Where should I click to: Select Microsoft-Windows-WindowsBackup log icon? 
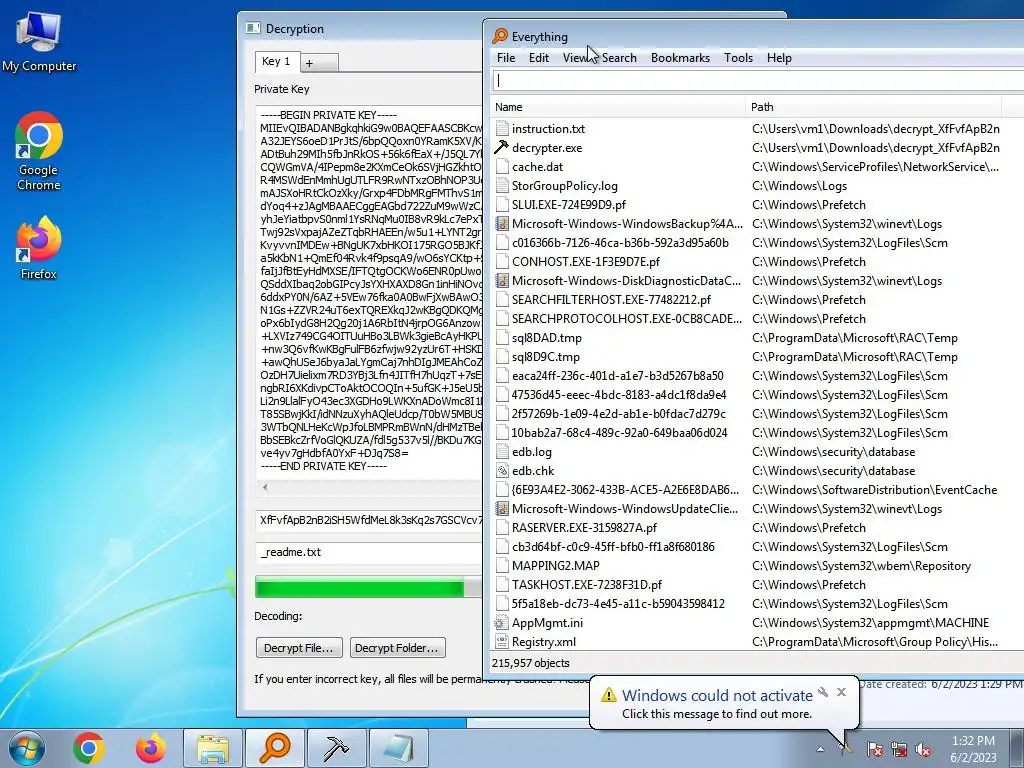click(502, 223)
